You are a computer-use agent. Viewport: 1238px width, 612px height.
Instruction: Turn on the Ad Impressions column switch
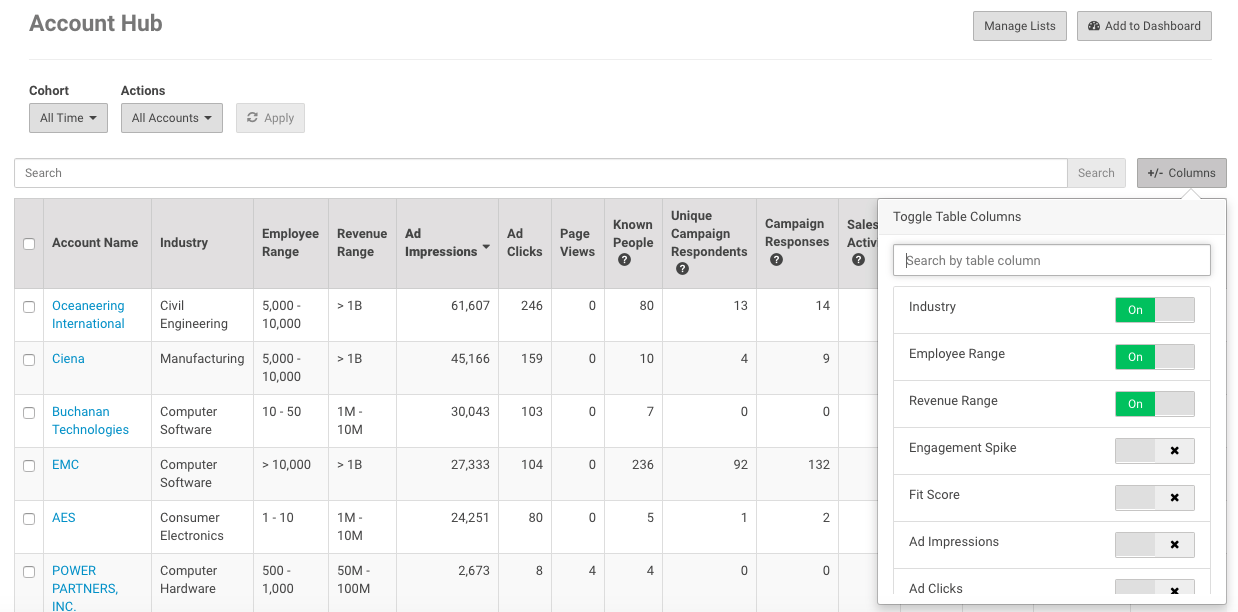tap(1155, 545)
